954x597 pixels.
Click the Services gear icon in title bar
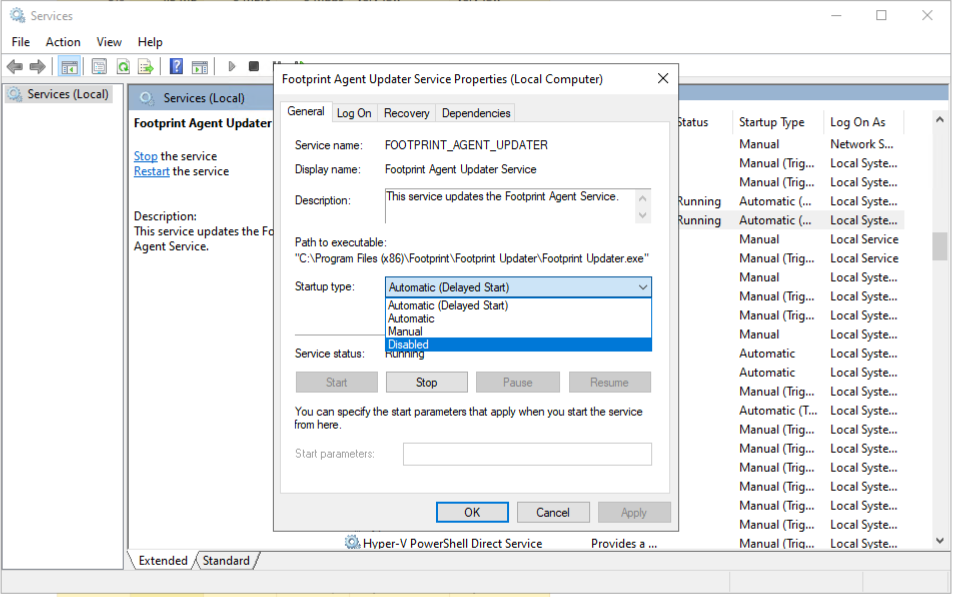(x=18, y=15)
